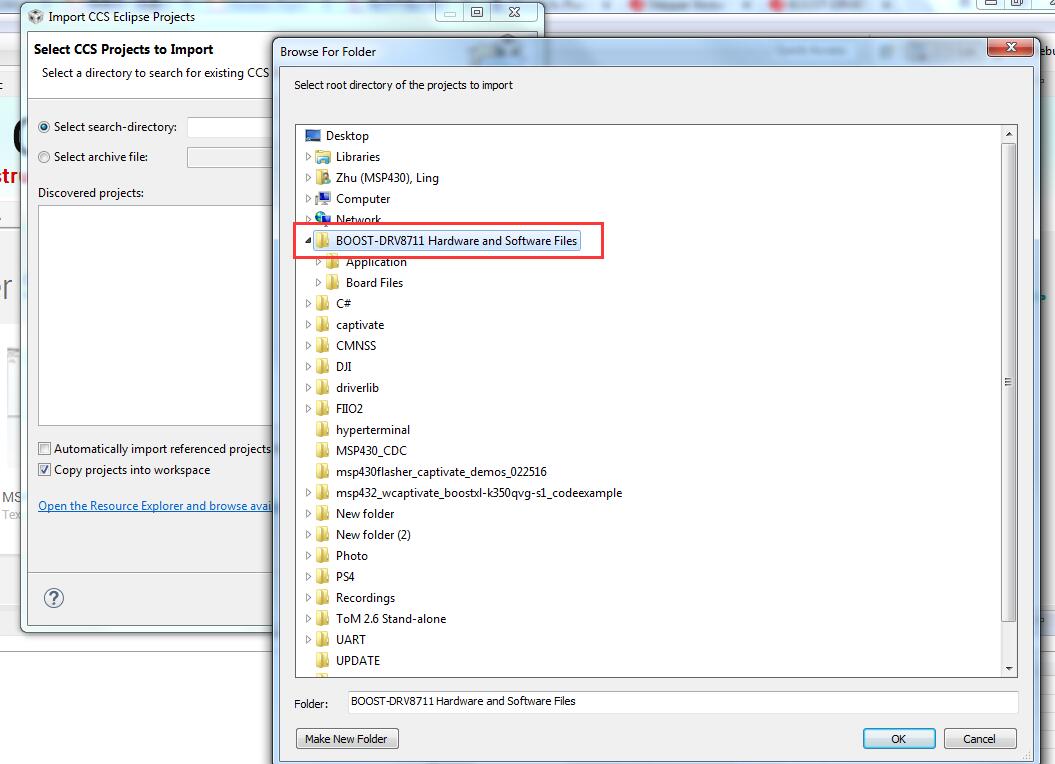Expand the captivate folder node
Image resolution: width=1055 pixels, height=764 pixels.
(x=308, y=324)
